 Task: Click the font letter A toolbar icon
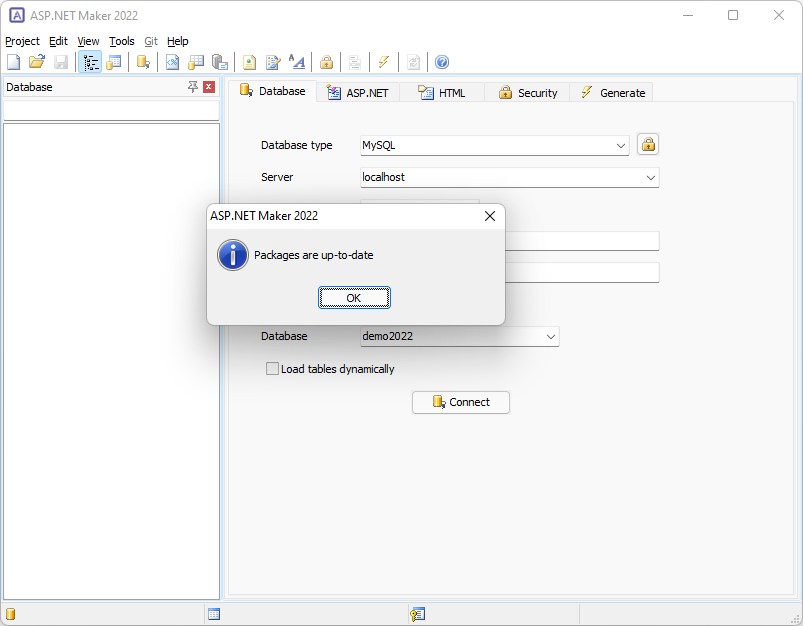tap(297, 62)
